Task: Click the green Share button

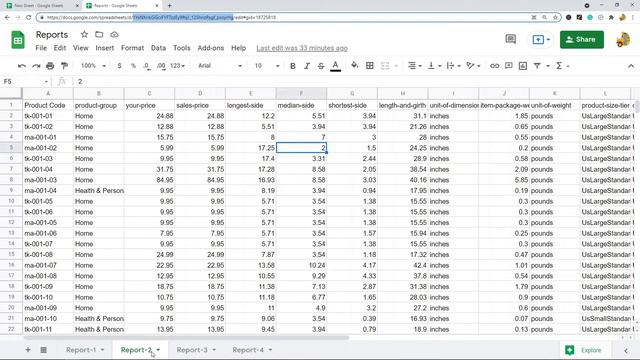Action: [582, 40]
